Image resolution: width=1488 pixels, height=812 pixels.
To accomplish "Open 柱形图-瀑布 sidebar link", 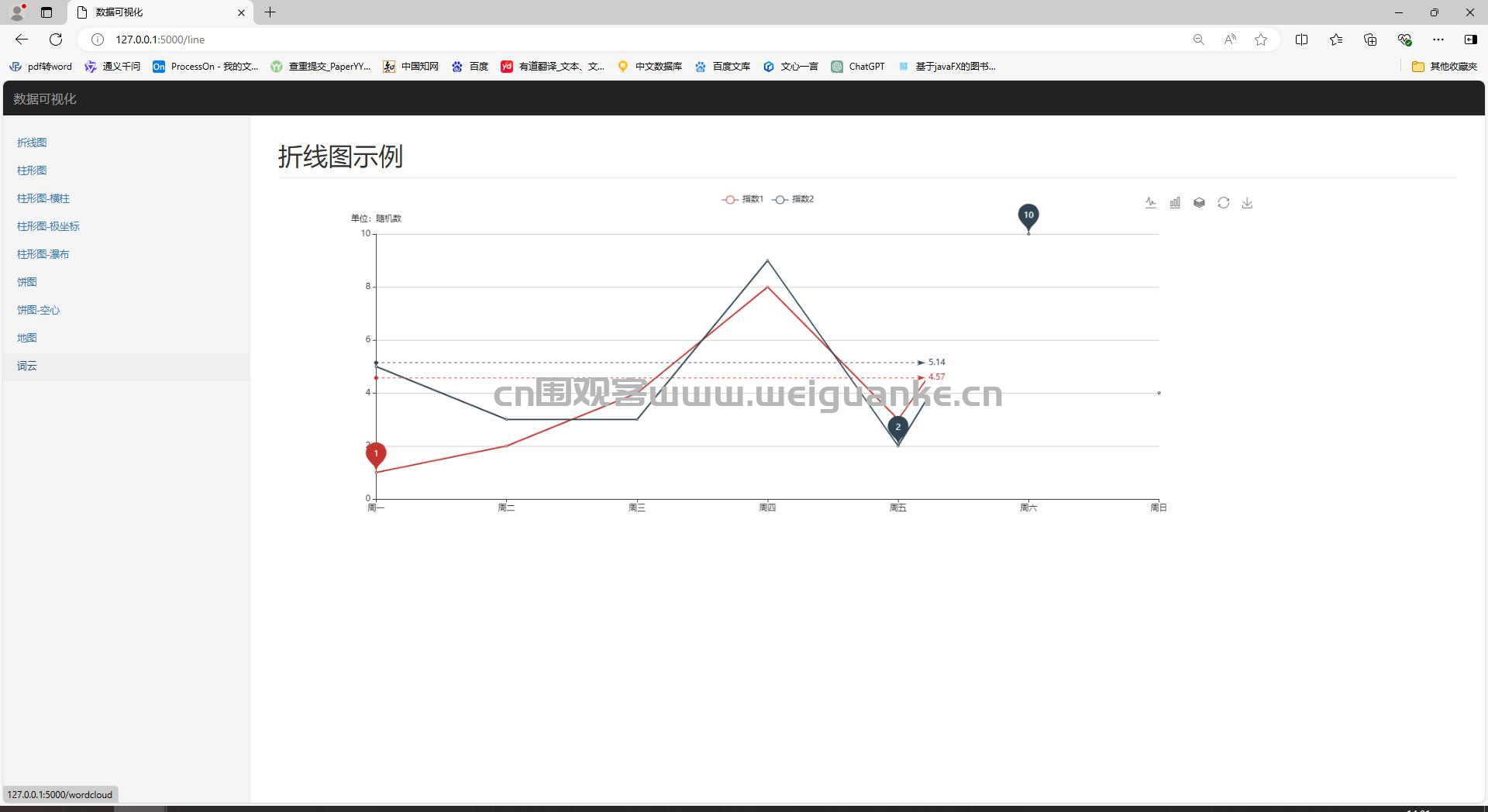I will 43,254.
